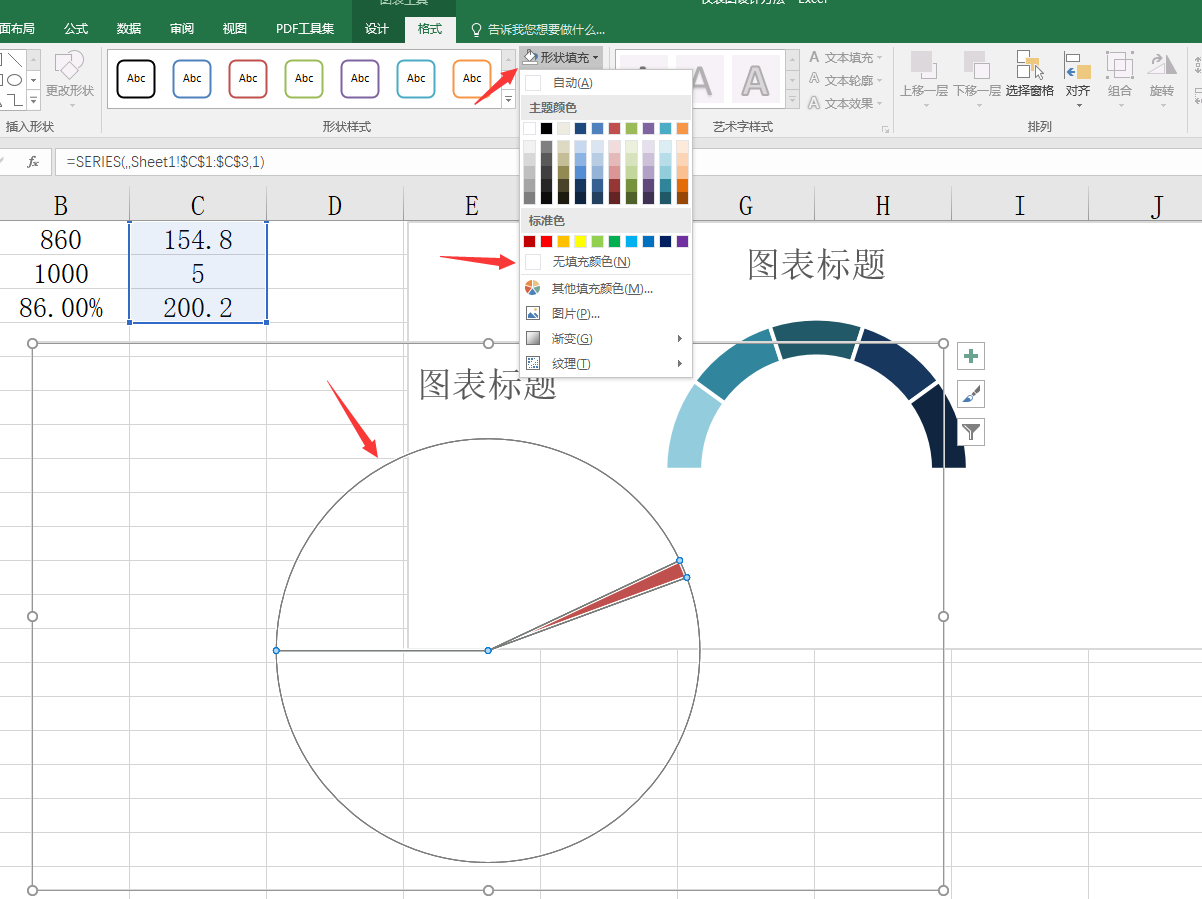Click the gradient icon beside 渐变(G)
Screen dimensions: 1202x899
pyautogui.click(x=533, y=338)
